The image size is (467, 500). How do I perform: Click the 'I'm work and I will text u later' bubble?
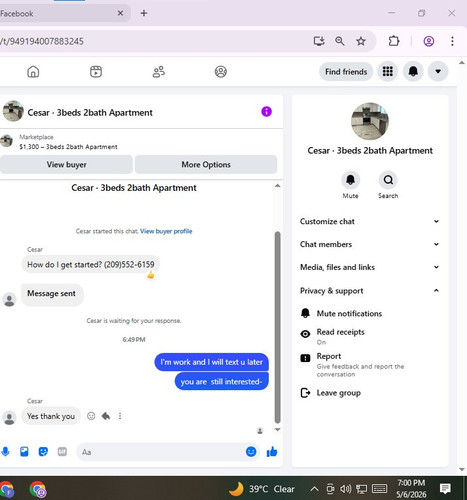[211, 362]
